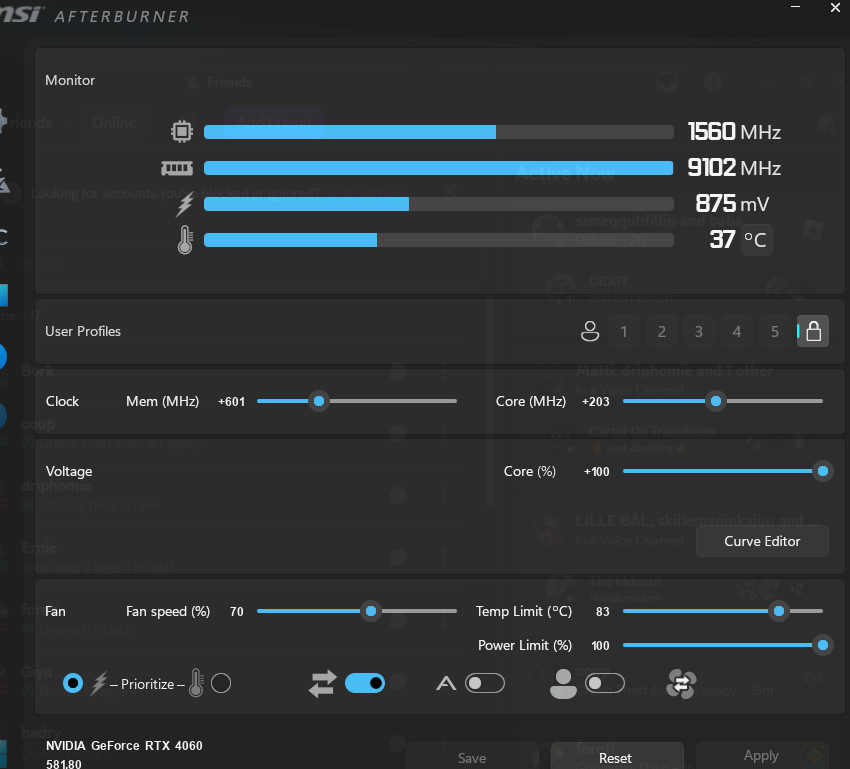Viewport: 850px width, 769px height.
Task: Click the power limit value 100
Action: coord(600,645)
